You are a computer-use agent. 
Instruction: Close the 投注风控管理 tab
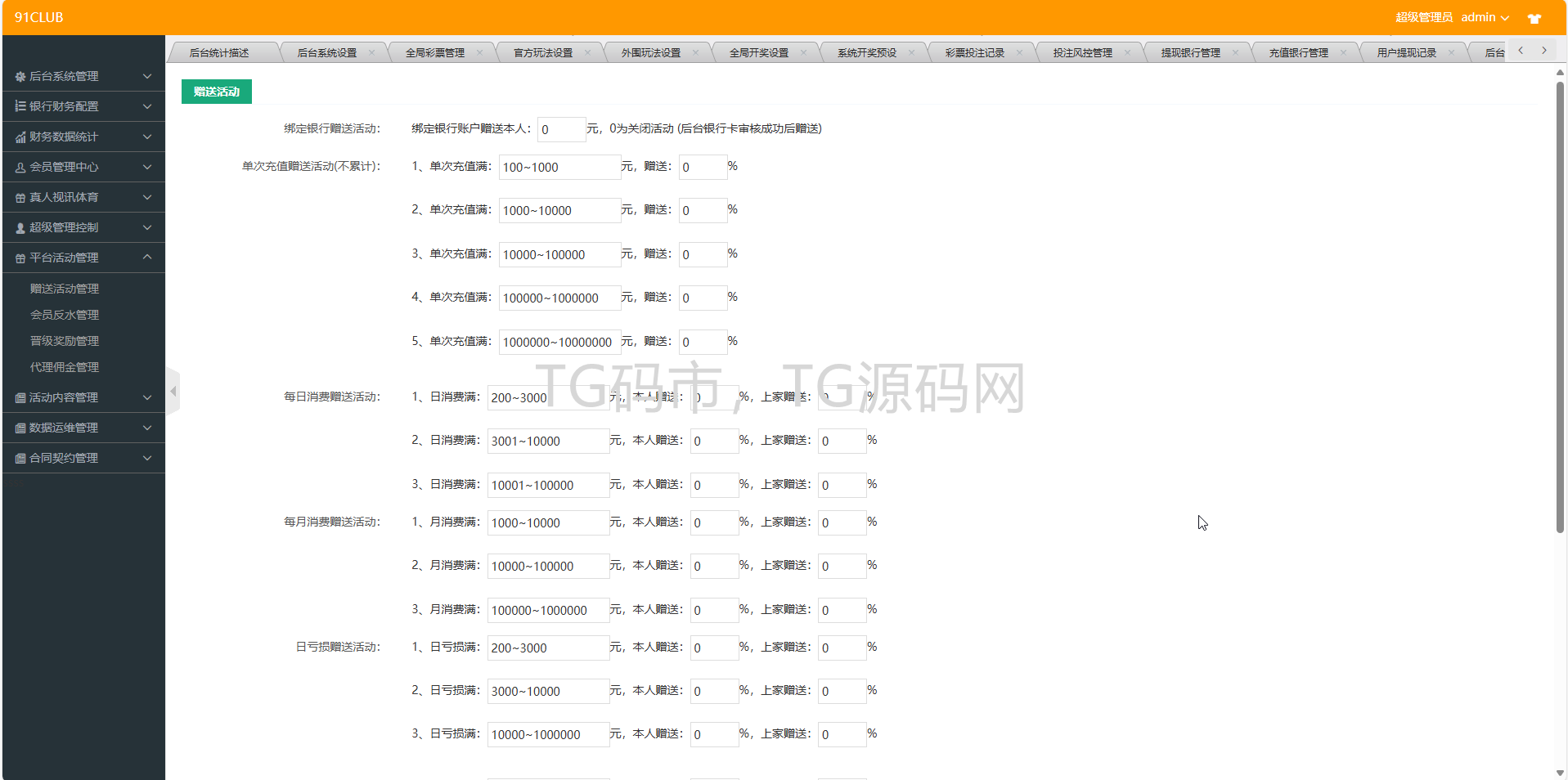point(1127,52)
